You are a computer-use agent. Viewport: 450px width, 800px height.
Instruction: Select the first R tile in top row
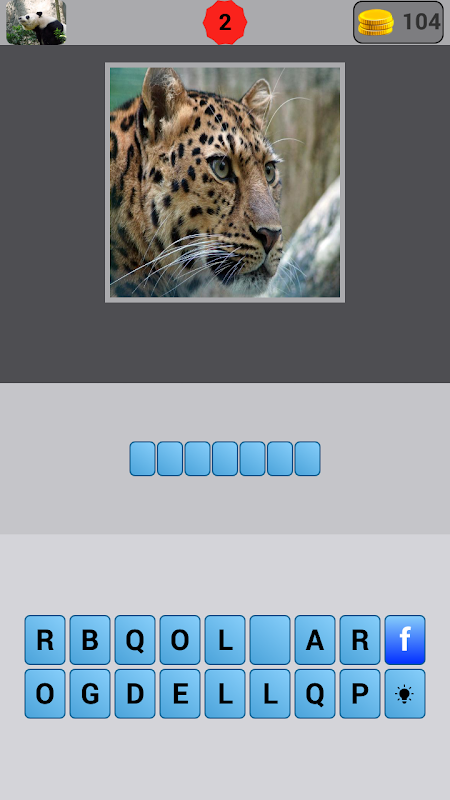(45, 640)
